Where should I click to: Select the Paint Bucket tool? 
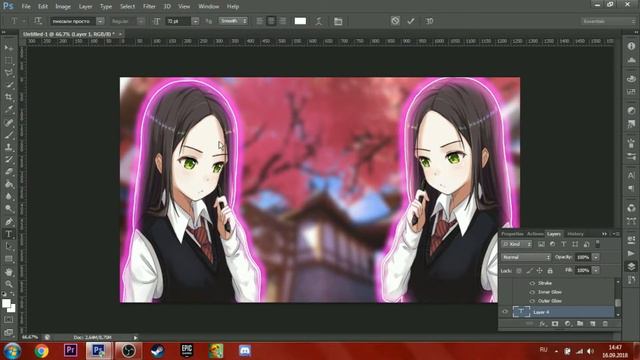click(x=9, y=184)
